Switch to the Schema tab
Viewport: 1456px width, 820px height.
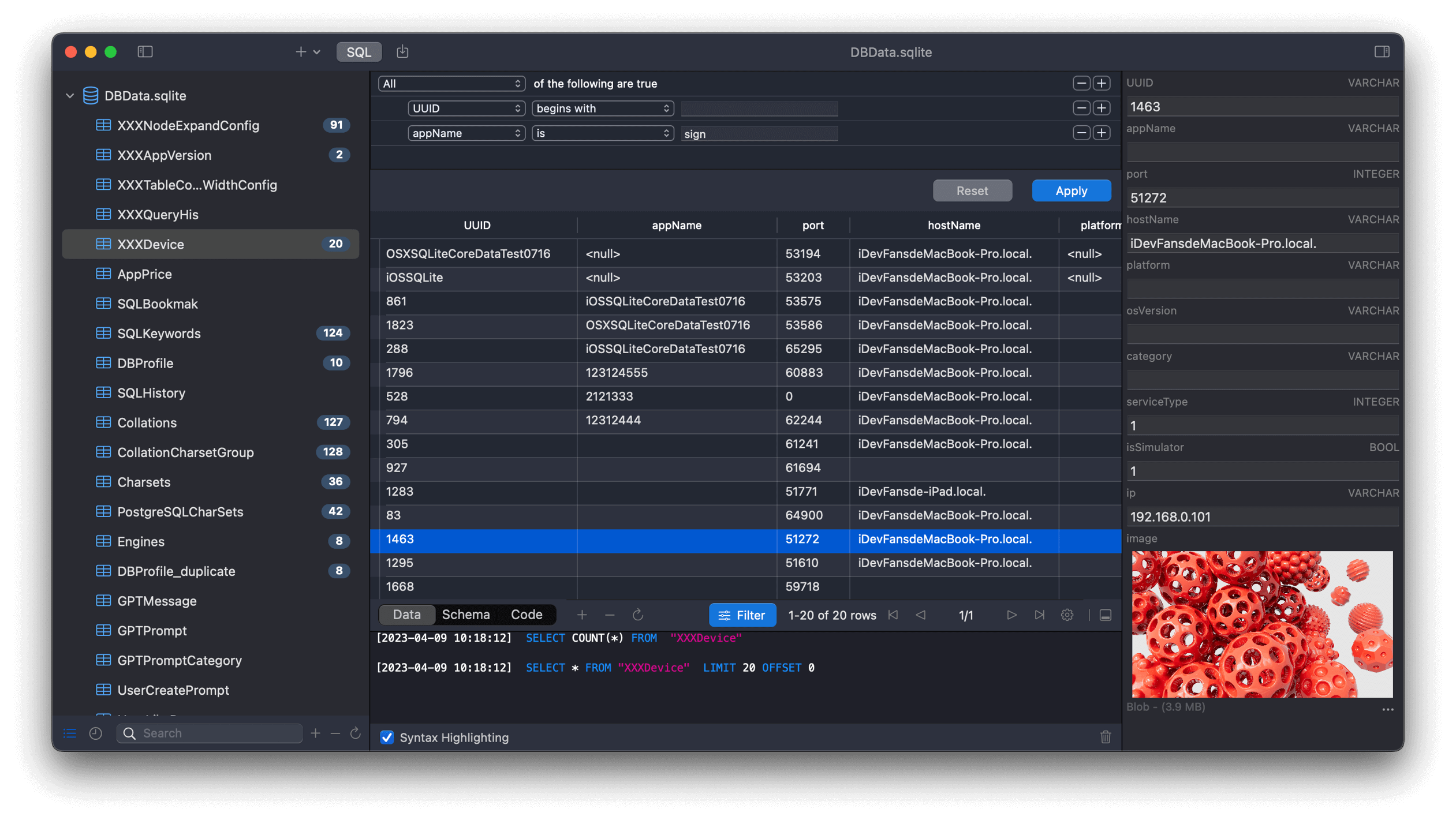coord(466,614)
